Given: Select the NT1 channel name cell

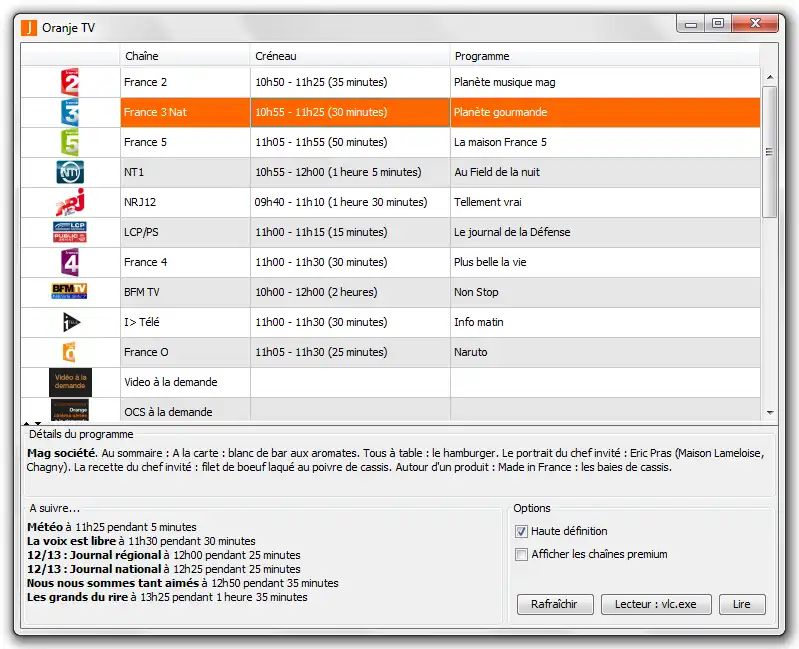Looking at the screenshot, I should coord(185,172).
